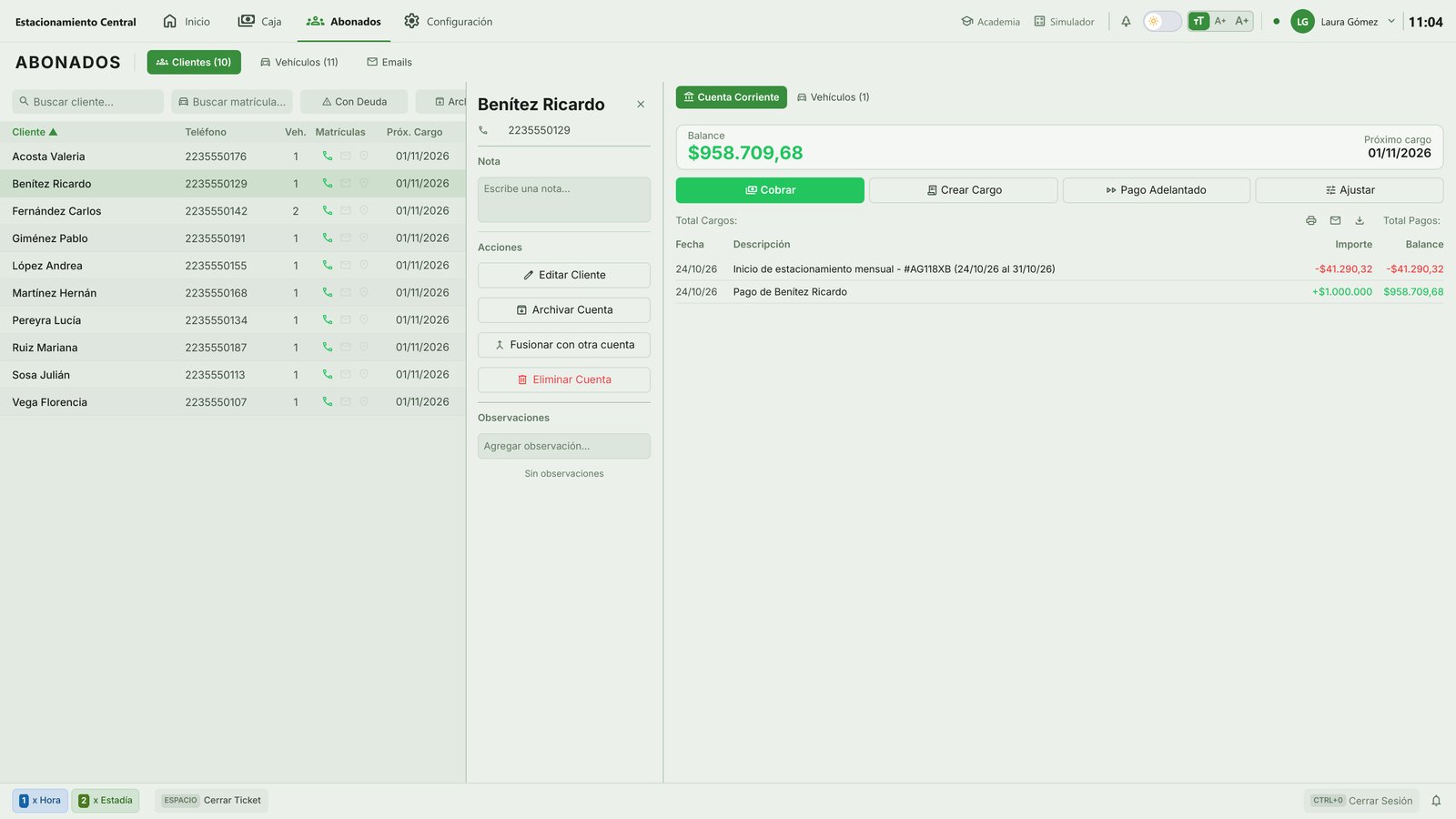Screen dimensions: 1456x819
Task: Click Fusionar con otra cuenta
Action: pyautogui.click(x=564, y=345)
